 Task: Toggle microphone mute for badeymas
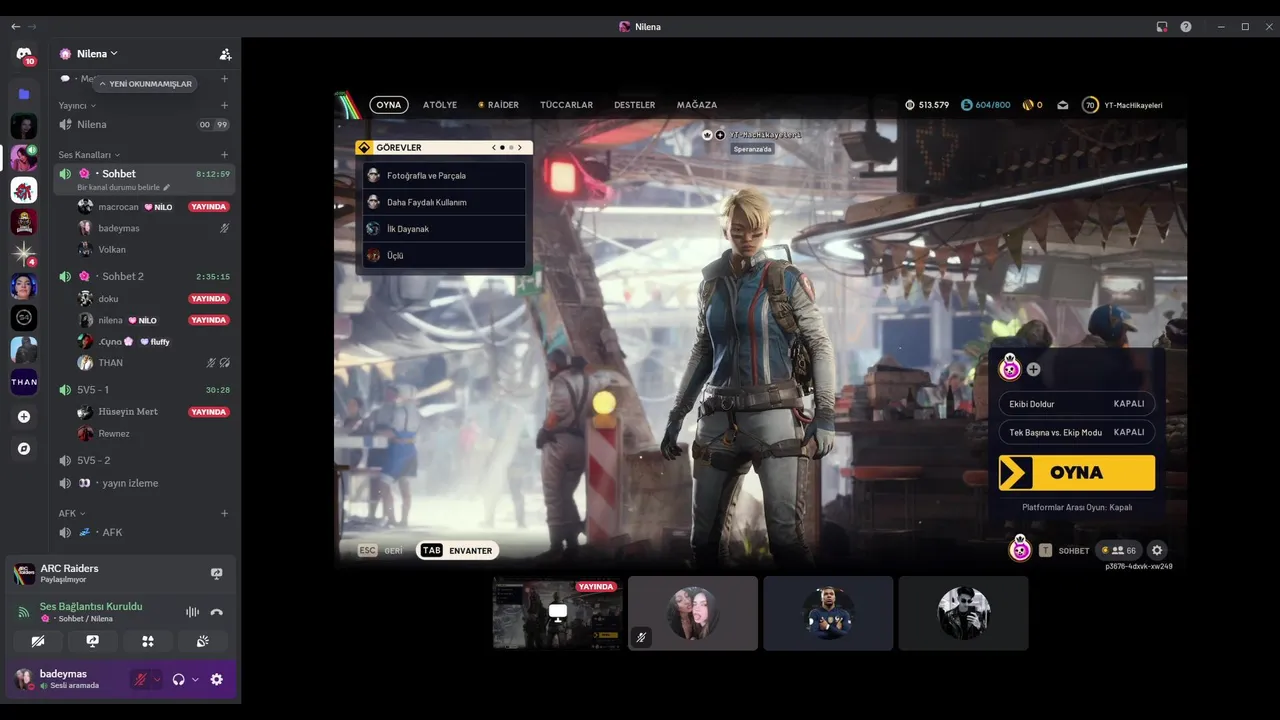click(141, 679)
